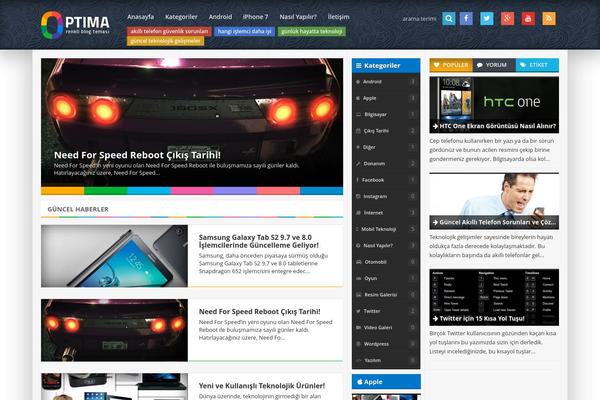The width and height of the screenshot is (600, 400).
Task: Click the pink segment of slider color bar
Action: tap(192, 191)
